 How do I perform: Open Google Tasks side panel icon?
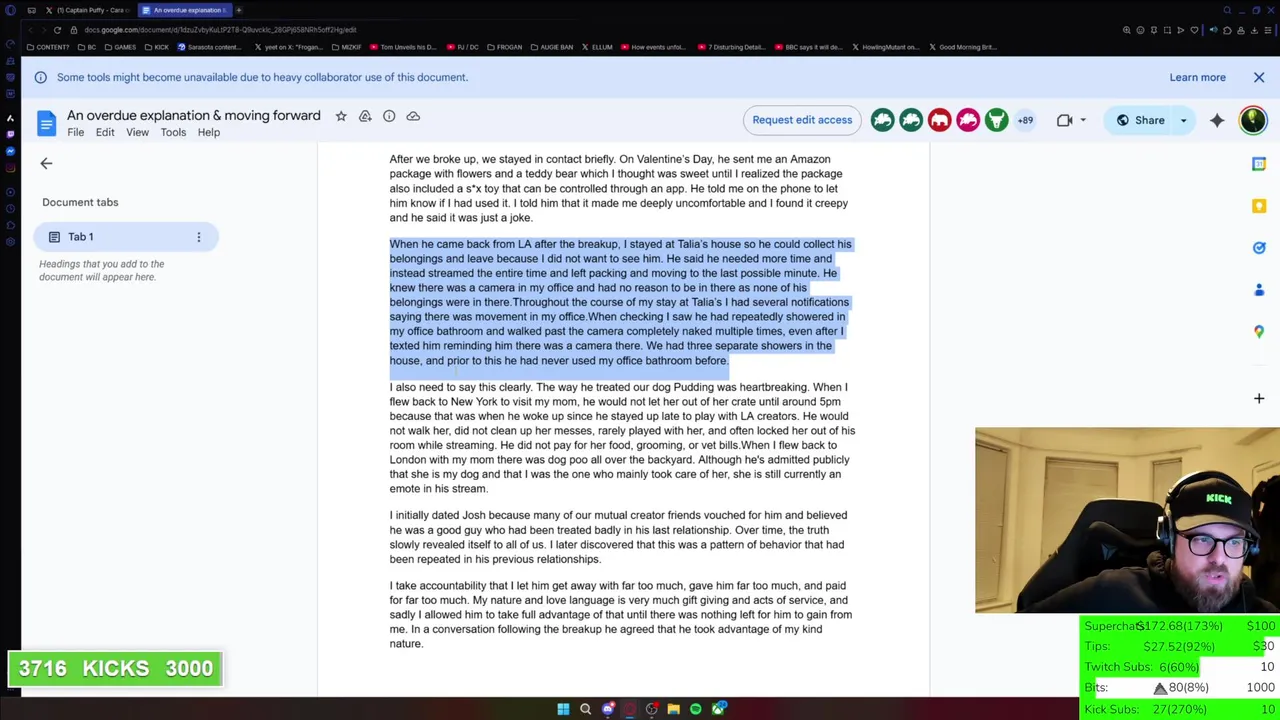tap(1259, 248)
